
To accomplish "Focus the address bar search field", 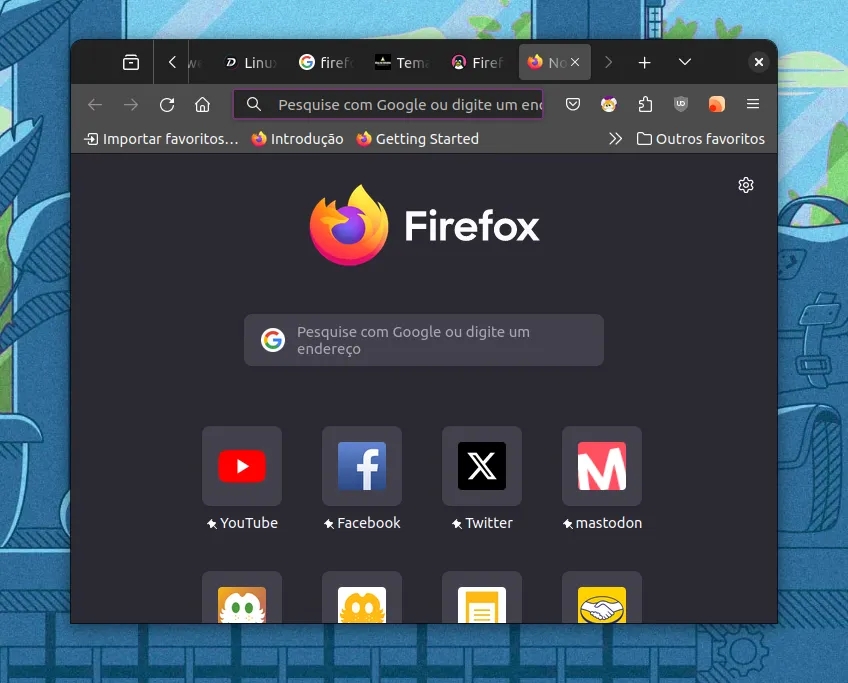I will [388, 104].
